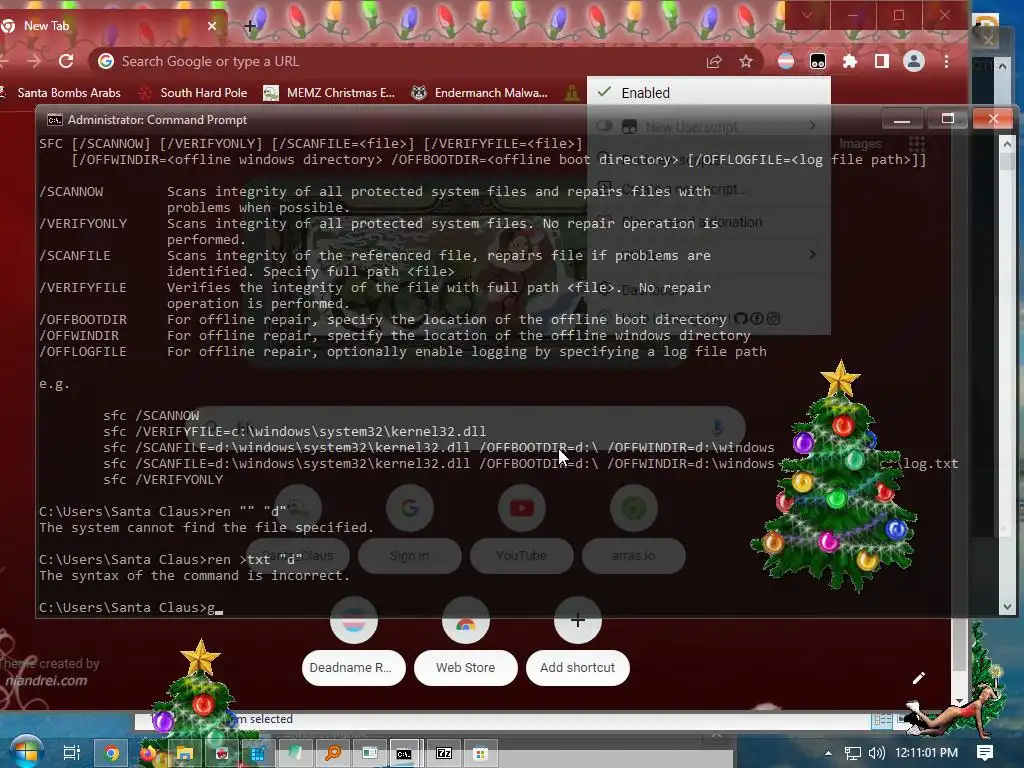Show hidden system tray icons
Image resolution: width=1024 pixels, height=768 pixels.
click(x=828, y=753)
